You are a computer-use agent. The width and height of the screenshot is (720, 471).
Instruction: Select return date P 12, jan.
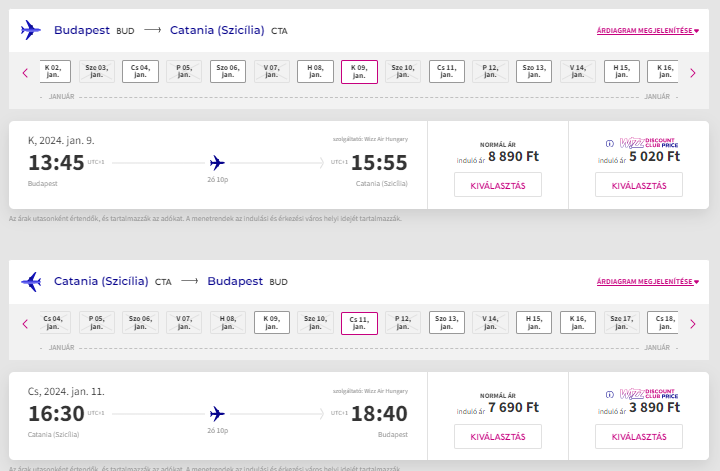click(403, 323)
